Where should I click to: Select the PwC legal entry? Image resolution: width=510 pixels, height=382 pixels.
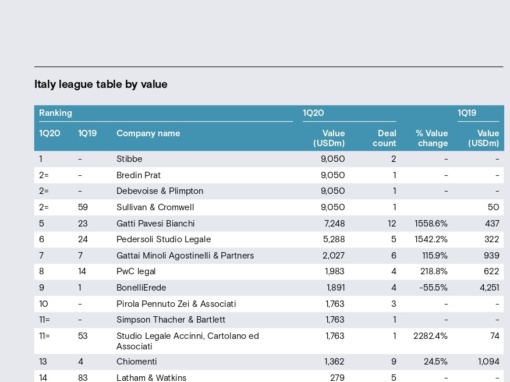pos(136,271)
